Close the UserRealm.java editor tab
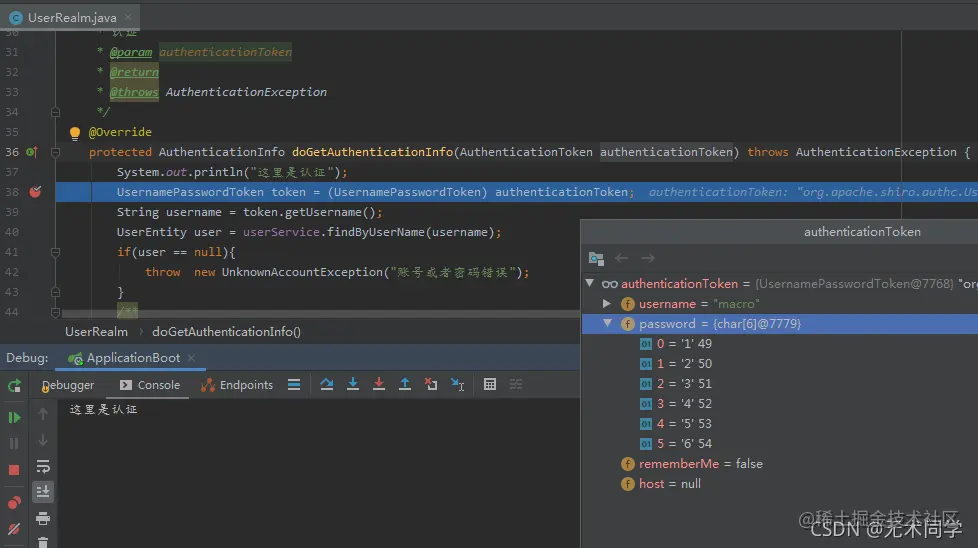The width and height of the screenshot is (978, 548). [x=128, y=17]
